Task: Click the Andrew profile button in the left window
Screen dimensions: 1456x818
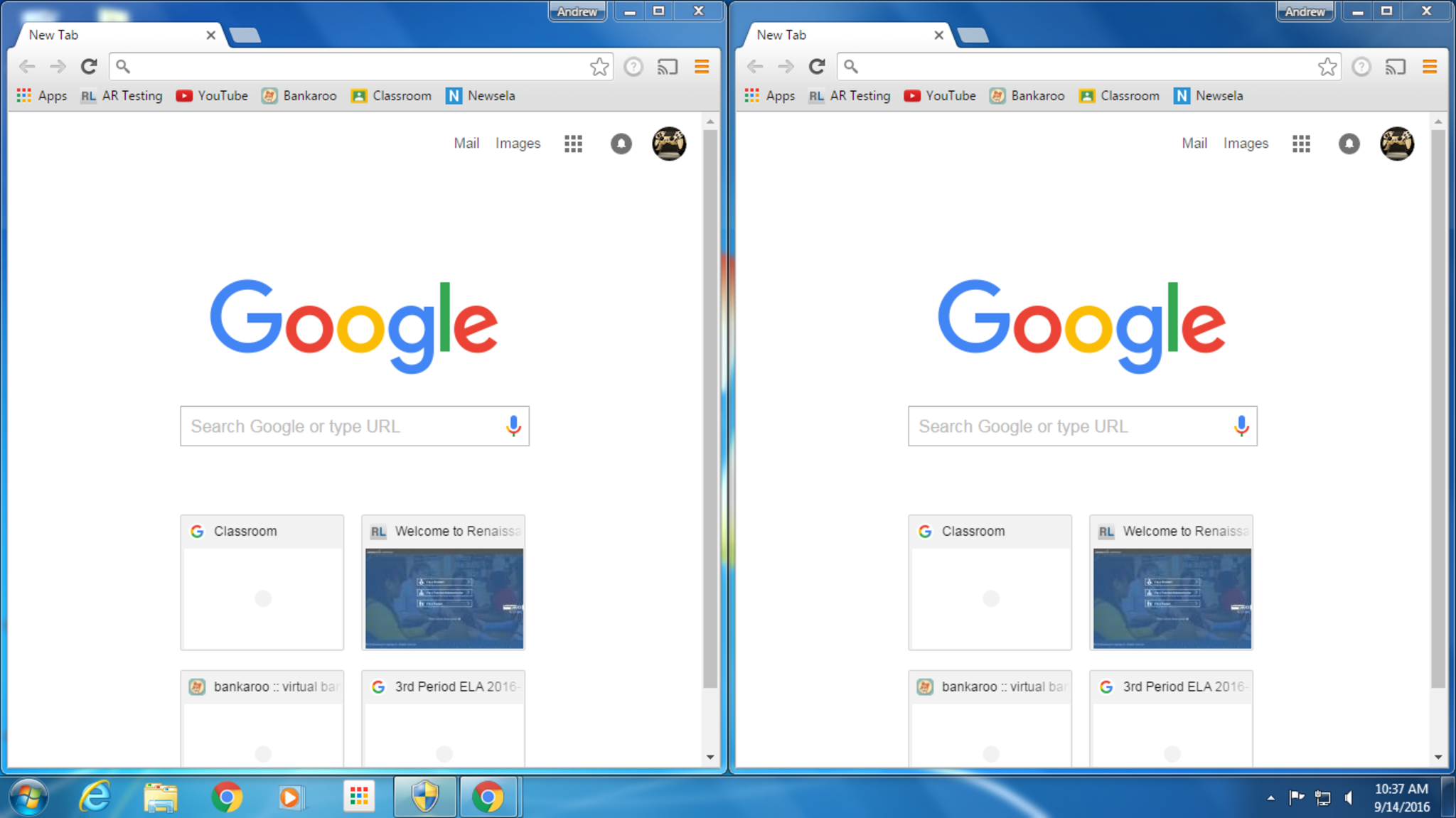Action: coord(577,11)
